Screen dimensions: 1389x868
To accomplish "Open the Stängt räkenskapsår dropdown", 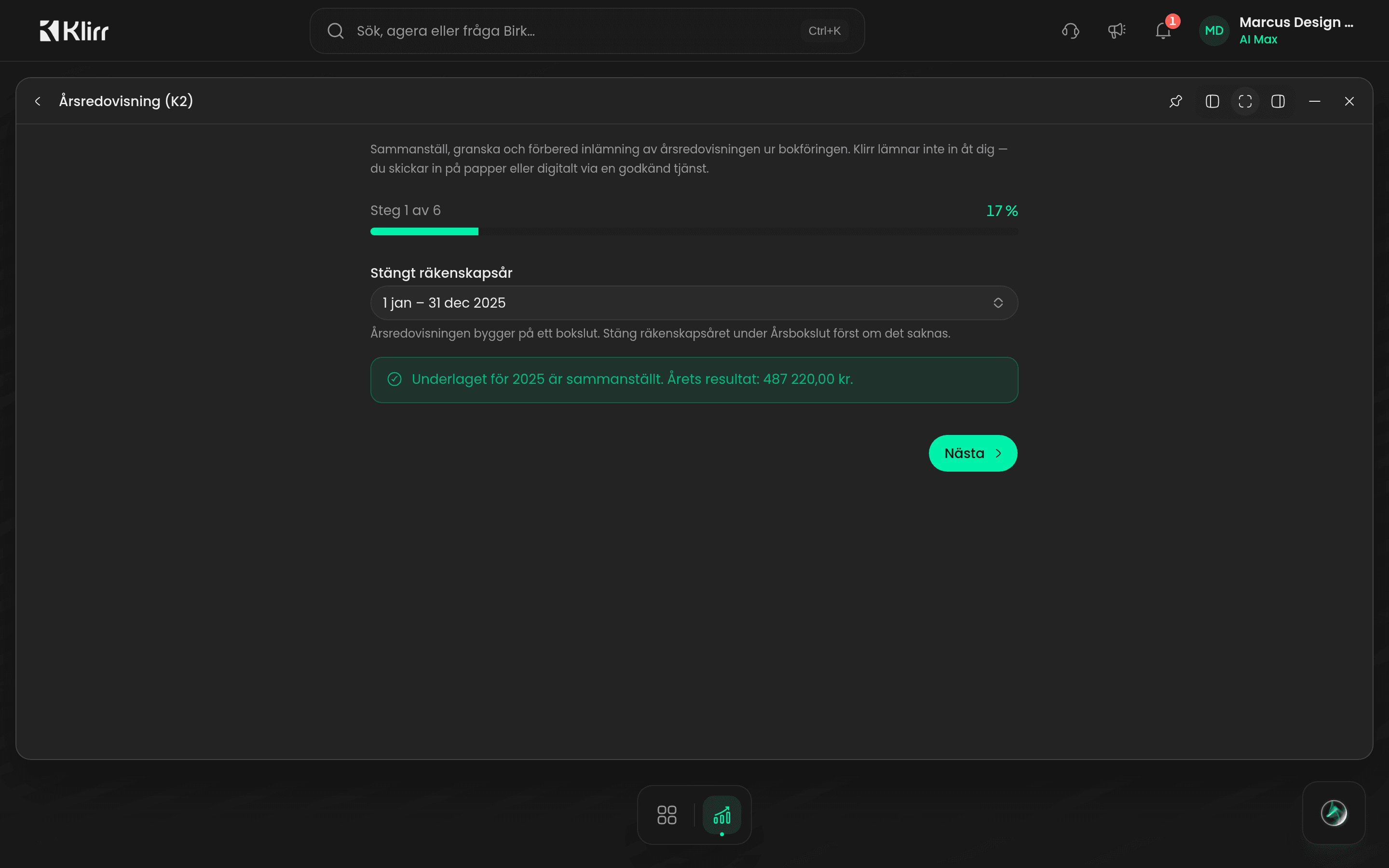I will (x=694, y=303).
